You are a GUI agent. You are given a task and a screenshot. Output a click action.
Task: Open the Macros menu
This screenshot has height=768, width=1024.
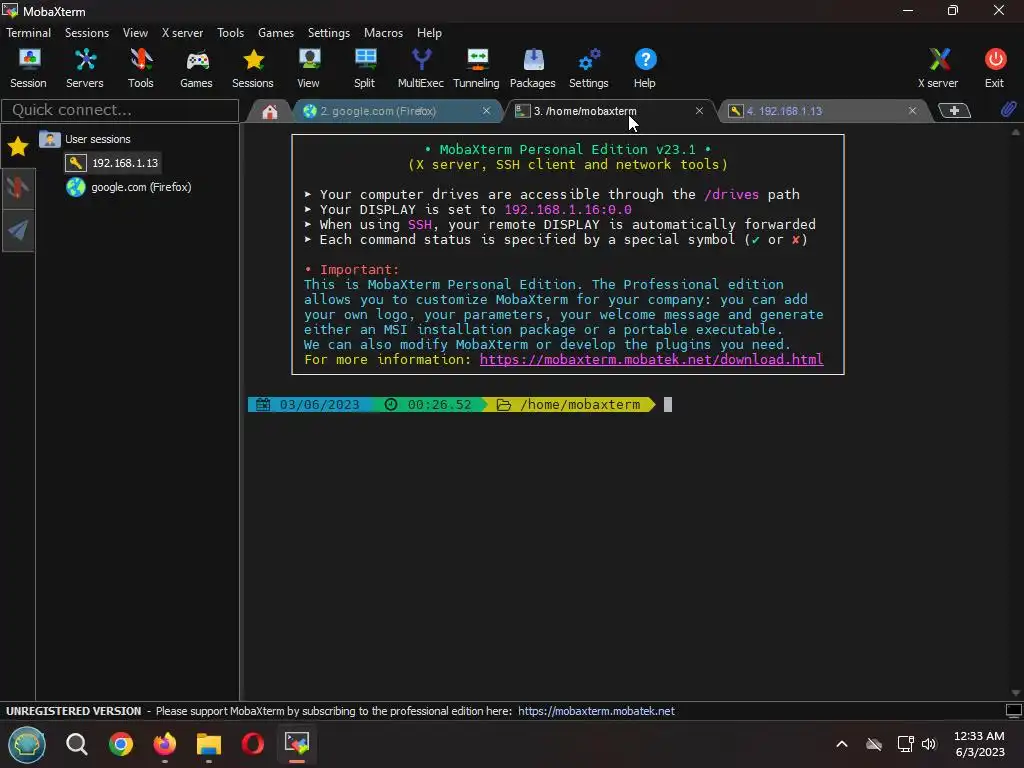click(383, 33)
